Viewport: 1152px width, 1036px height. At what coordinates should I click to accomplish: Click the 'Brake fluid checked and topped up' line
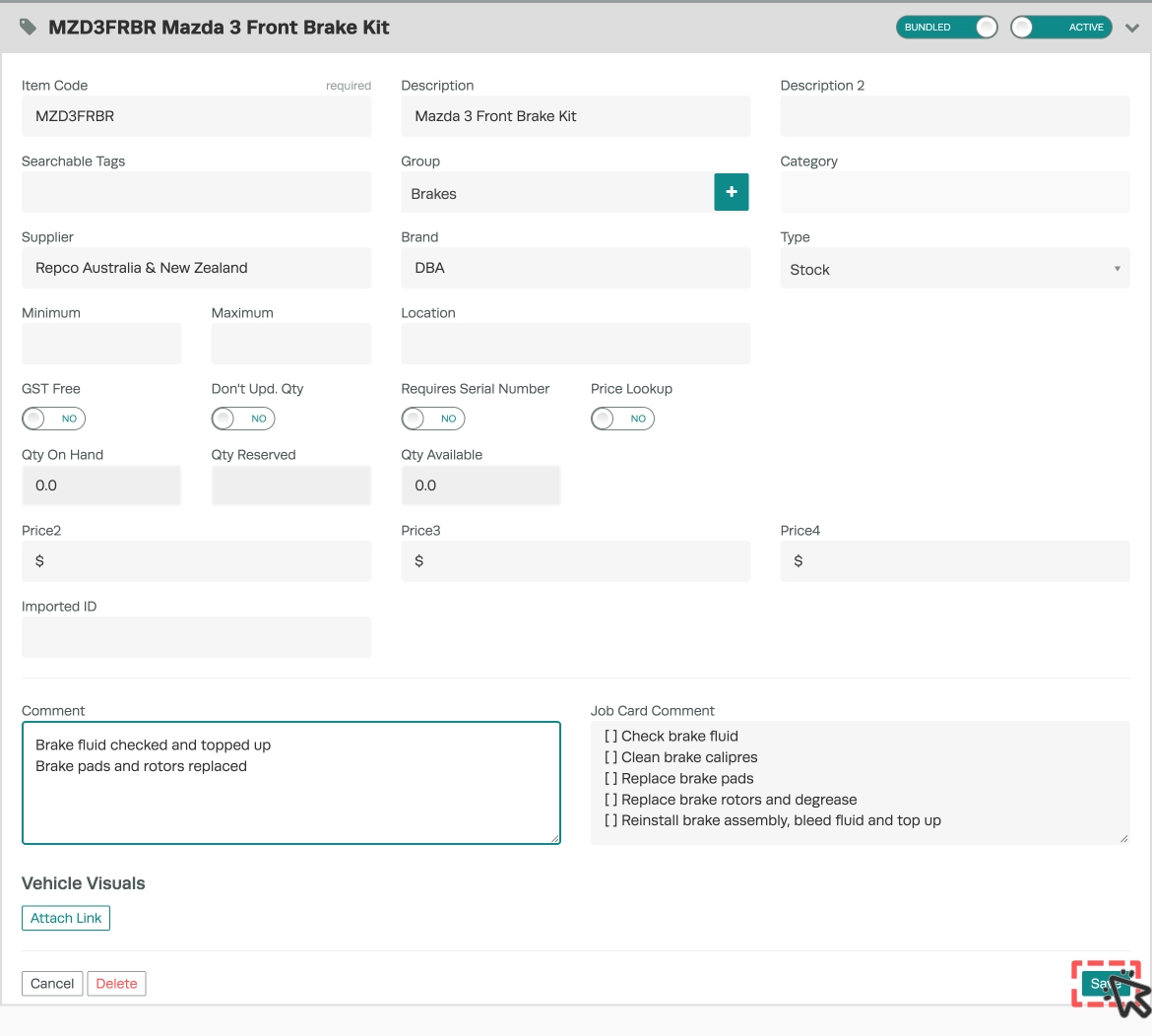[153, 745]
